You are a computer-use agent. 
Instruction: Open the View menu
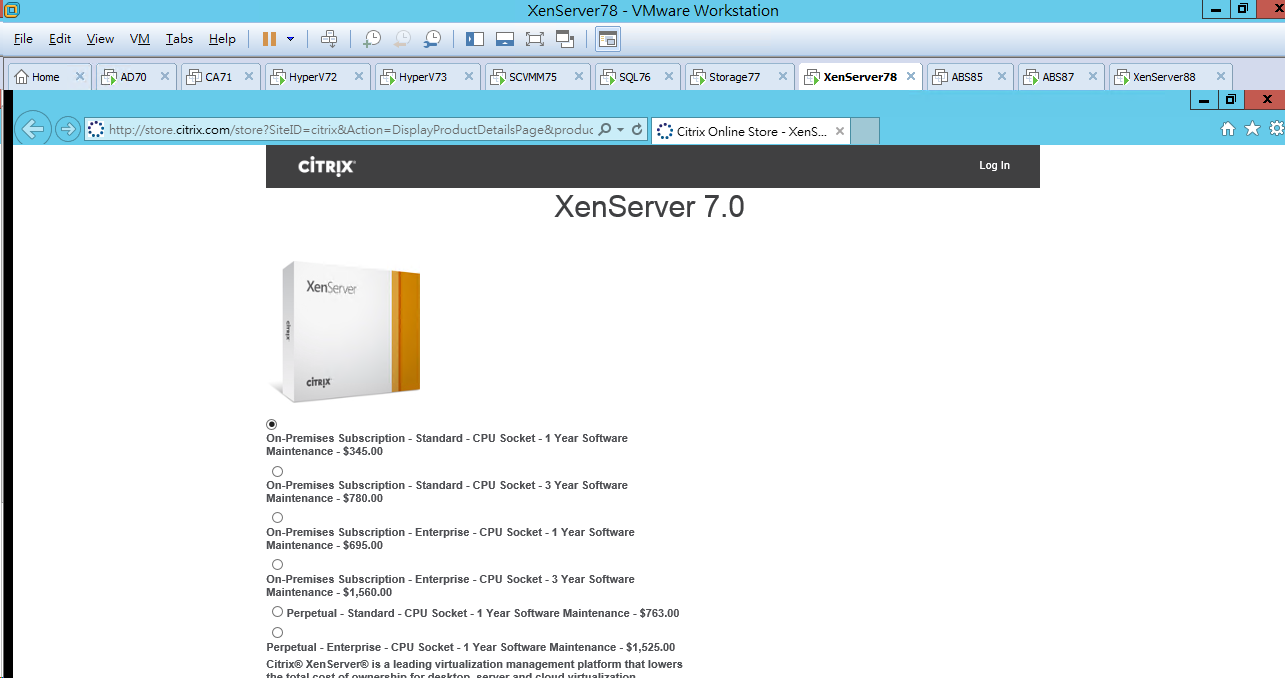click(100, 39)
